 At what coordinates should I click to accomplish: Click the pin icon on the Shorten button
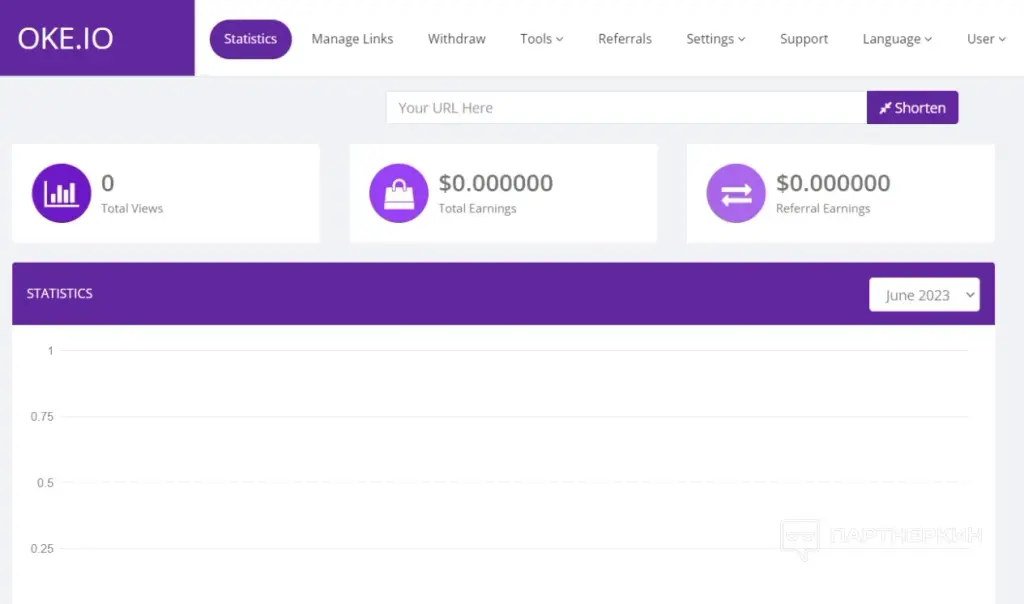coord(885,108)
